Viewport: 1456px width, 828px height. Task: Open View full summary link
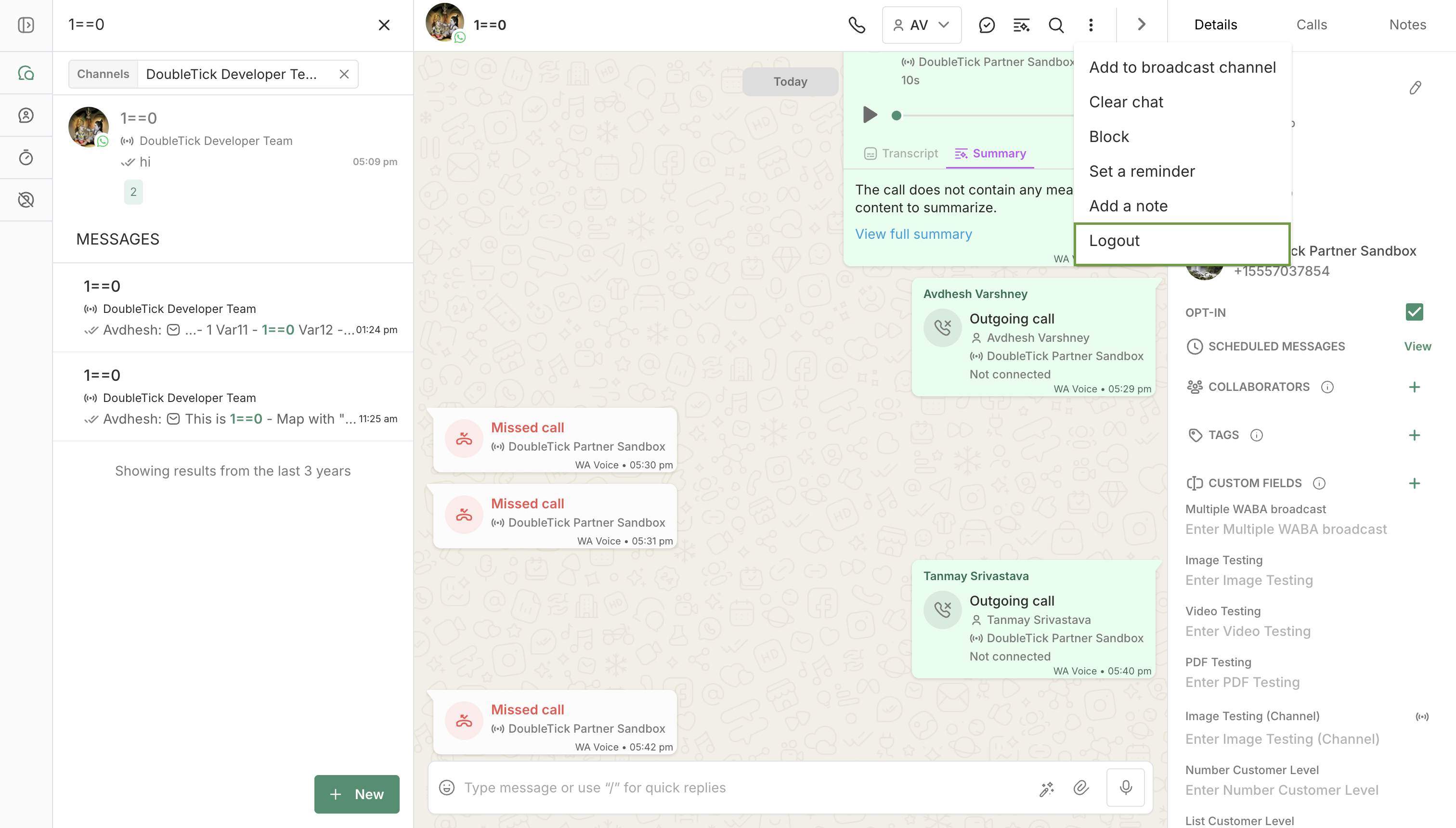coord(913,234)
